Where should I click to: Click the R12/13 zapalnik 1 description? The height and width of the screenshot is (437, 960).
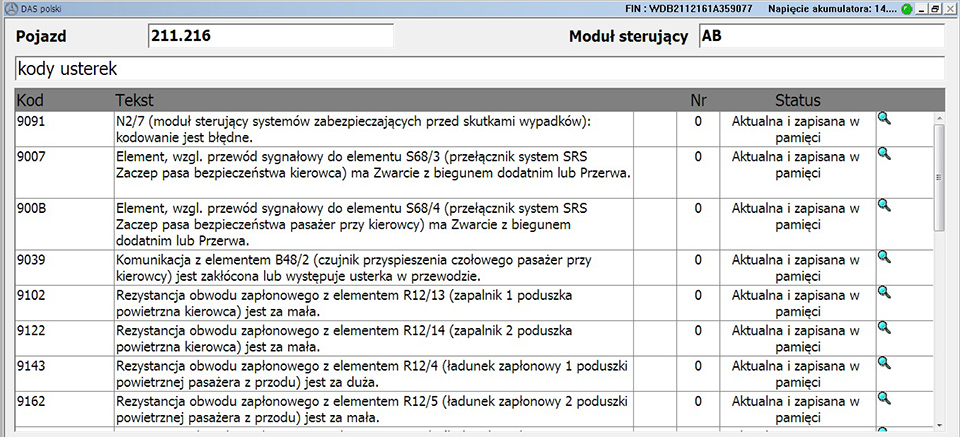tap(373, 302)
